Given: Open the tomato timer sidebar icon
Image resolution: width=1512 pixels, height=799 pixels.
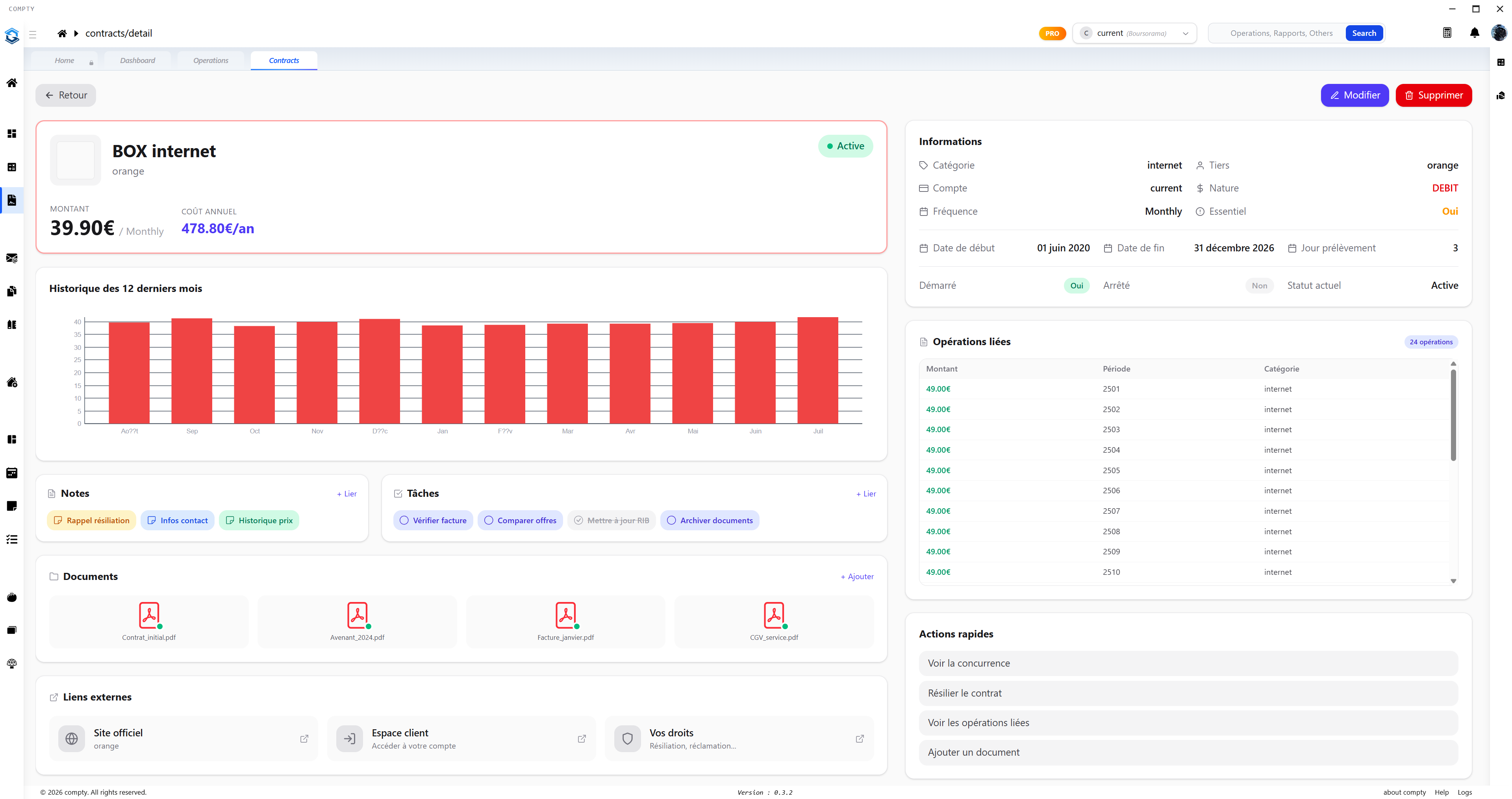Looking at the screenshot, I should pyautogui.click(x=12, y=598).
